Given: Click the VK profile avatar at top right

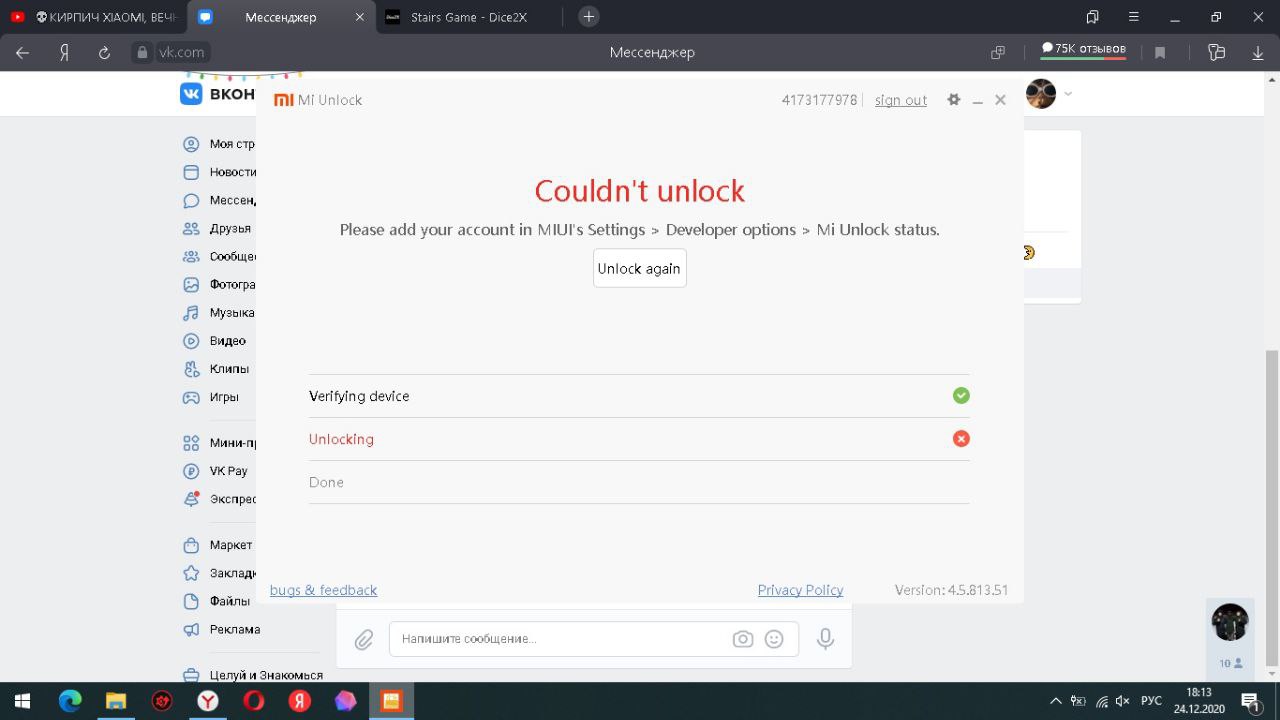Looking at the screenshot, I should click(1041, 94).
